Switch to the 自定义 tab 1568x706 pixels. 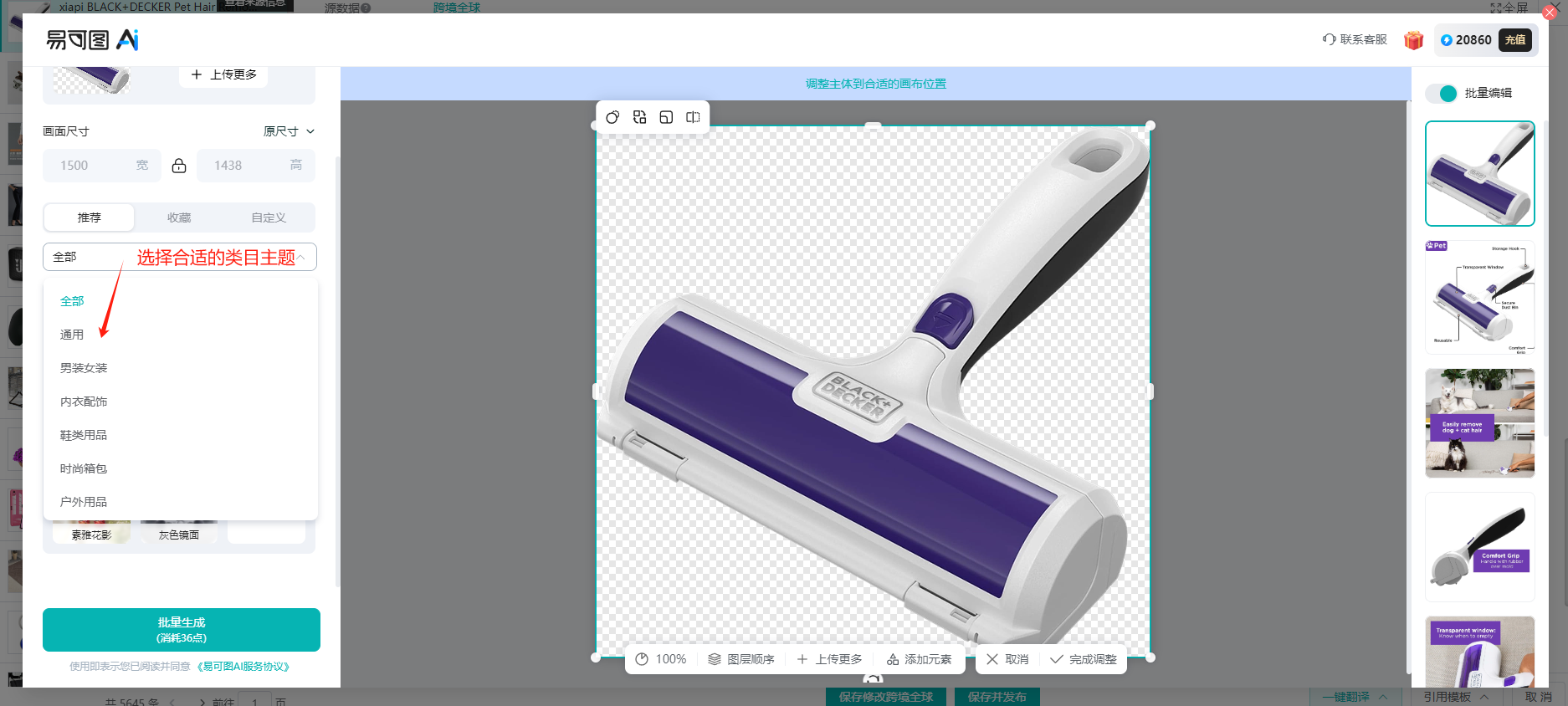pos(269,217)
